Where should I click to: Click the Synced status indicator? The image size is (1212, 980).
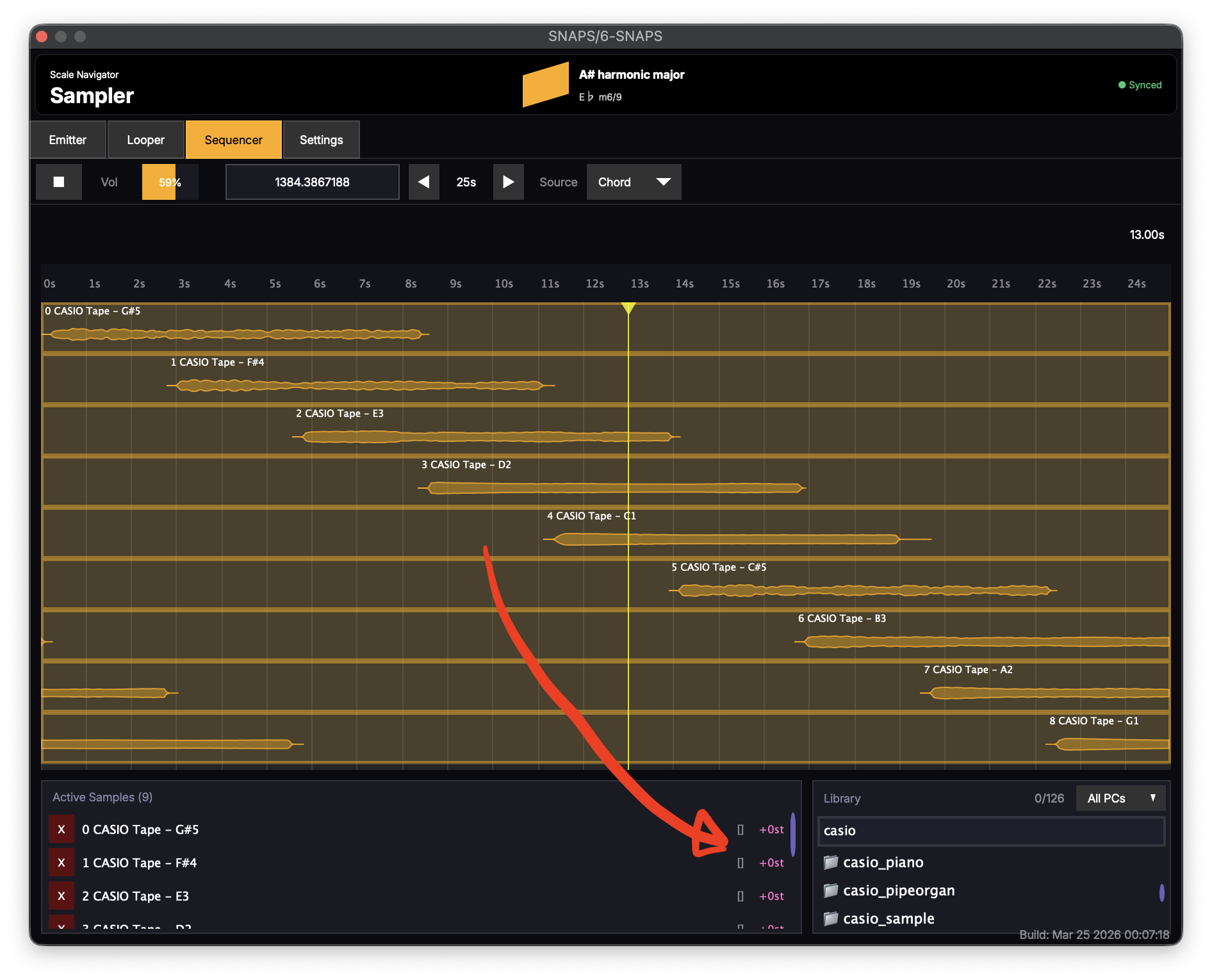pyautogui.click(x=1140, y=85)
